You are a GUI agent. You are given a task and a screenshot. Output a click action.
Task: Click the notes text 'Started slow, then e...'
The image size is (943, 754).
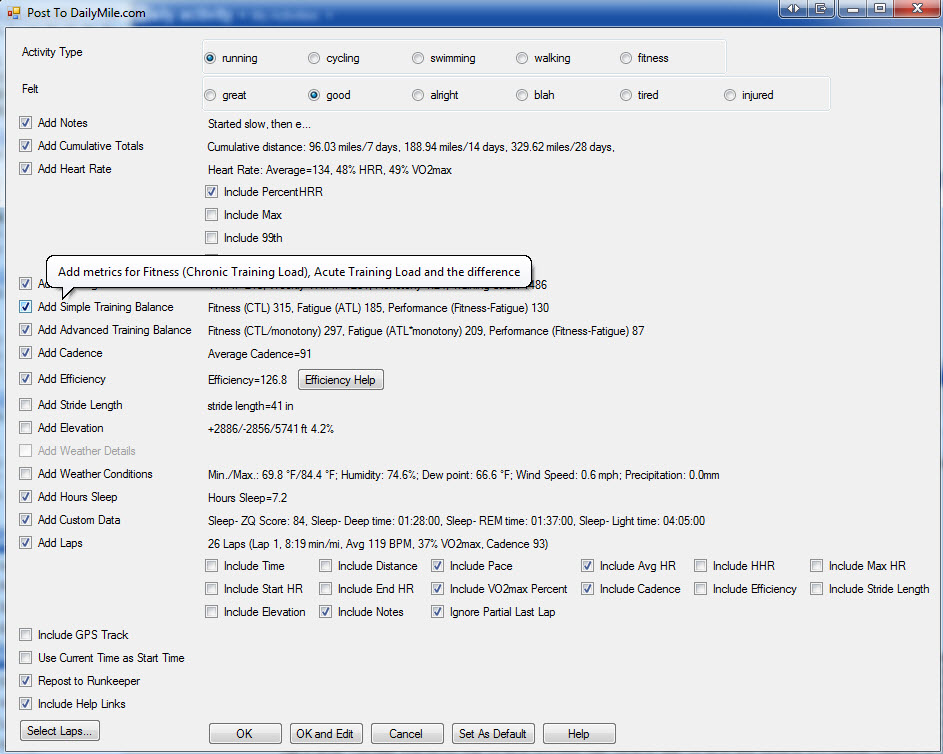click(x=259, y=124)
